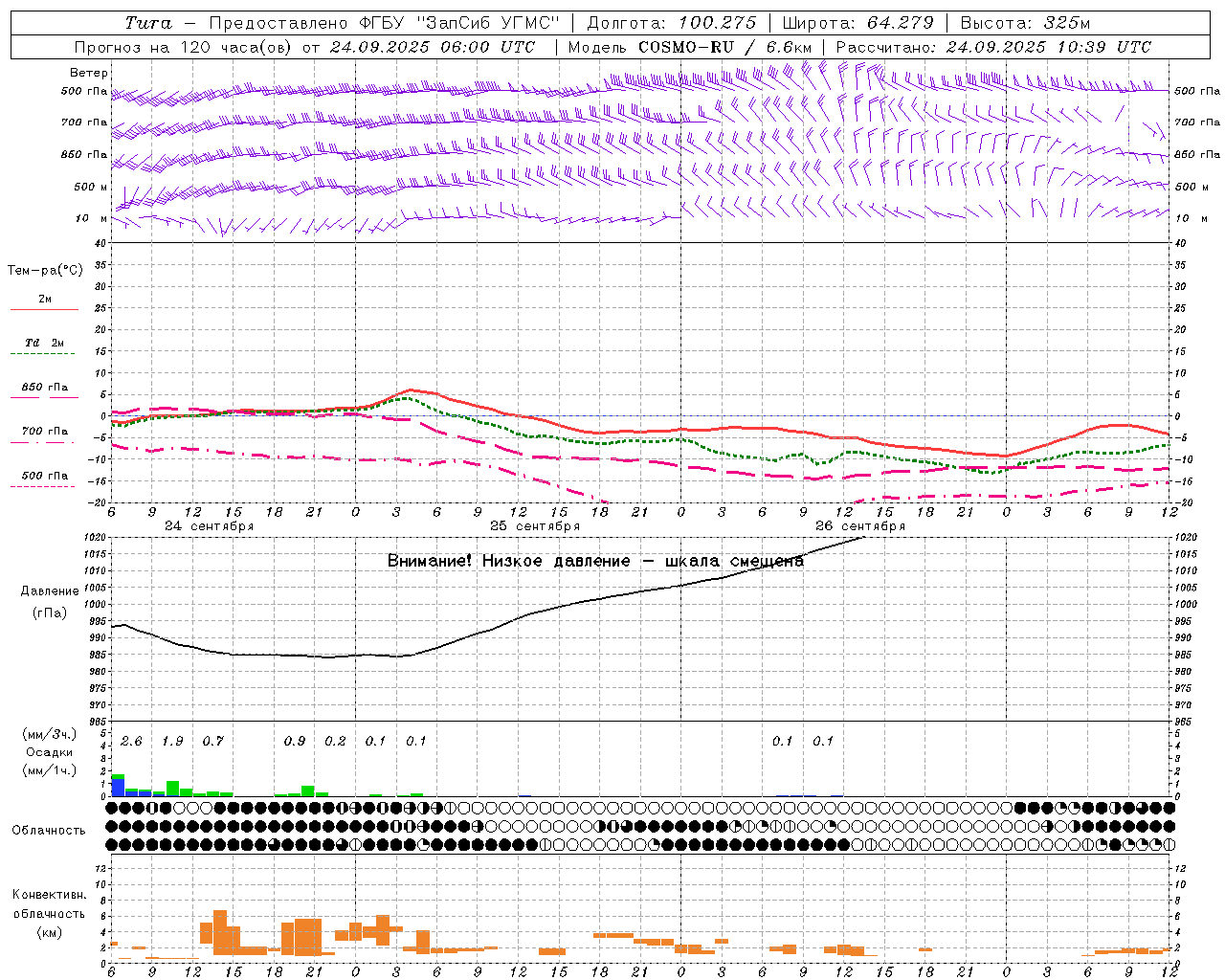1225x980 pixels.
Task: Click the "(мм/3ч.)" precipitation unit label
Action: (x=49, y=734)
